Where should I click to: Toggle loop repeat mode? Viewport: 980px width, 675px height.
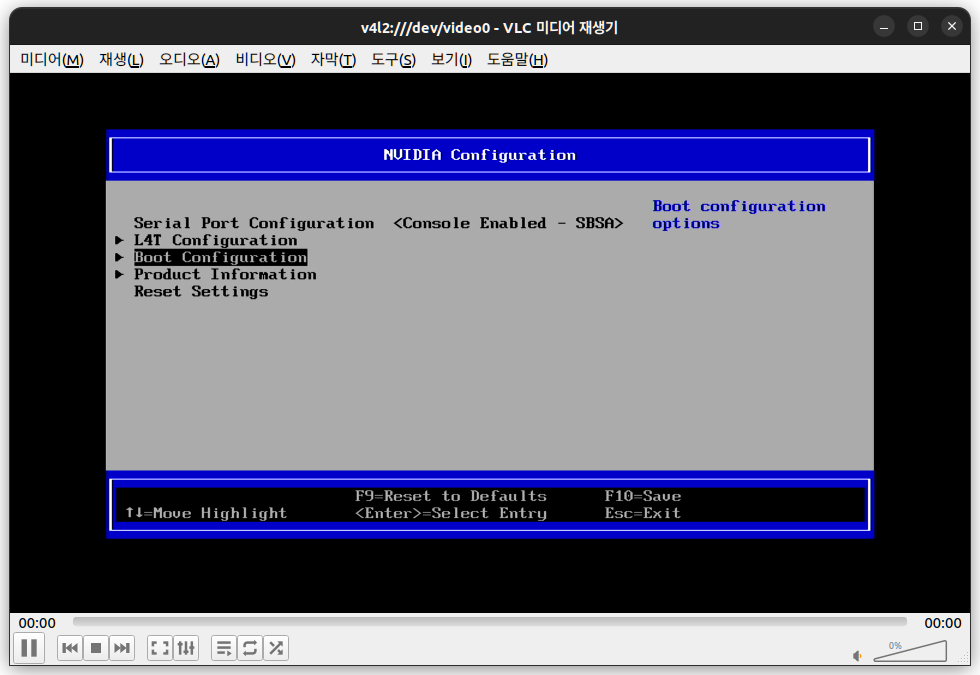click(x=250, y=648)
